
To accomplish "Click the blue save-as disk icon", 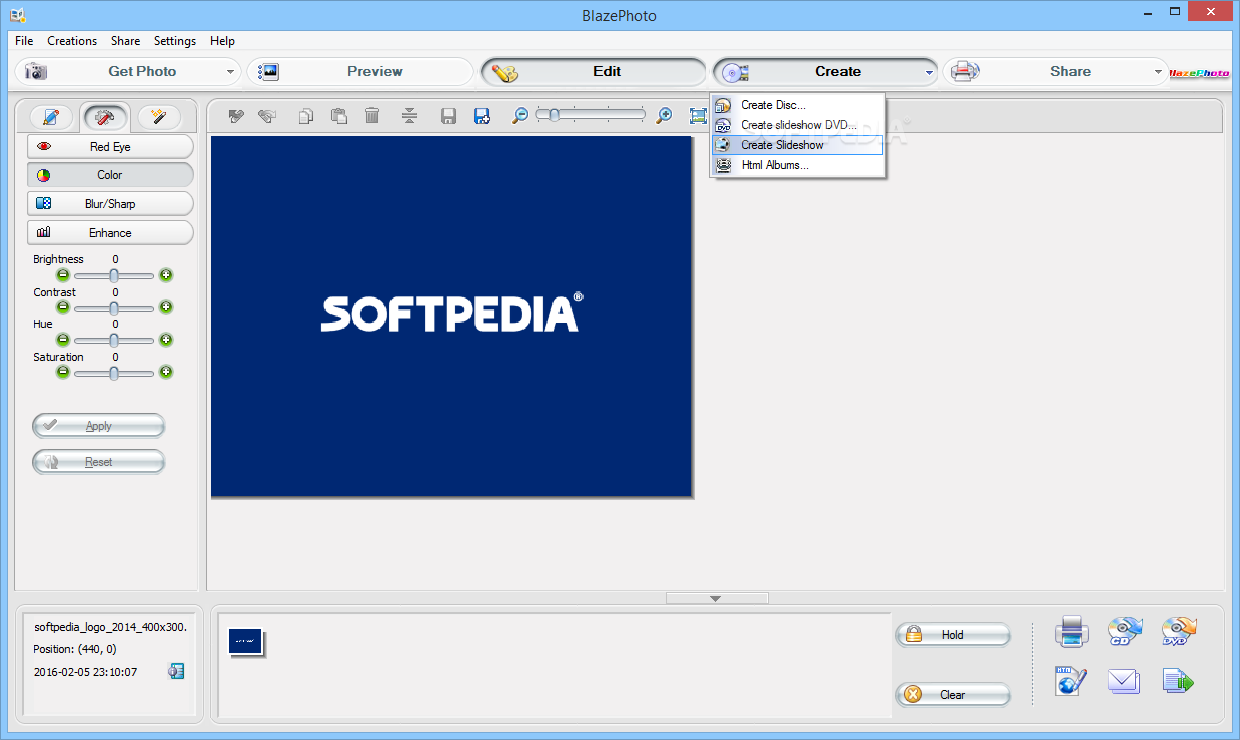I will 482,116.
